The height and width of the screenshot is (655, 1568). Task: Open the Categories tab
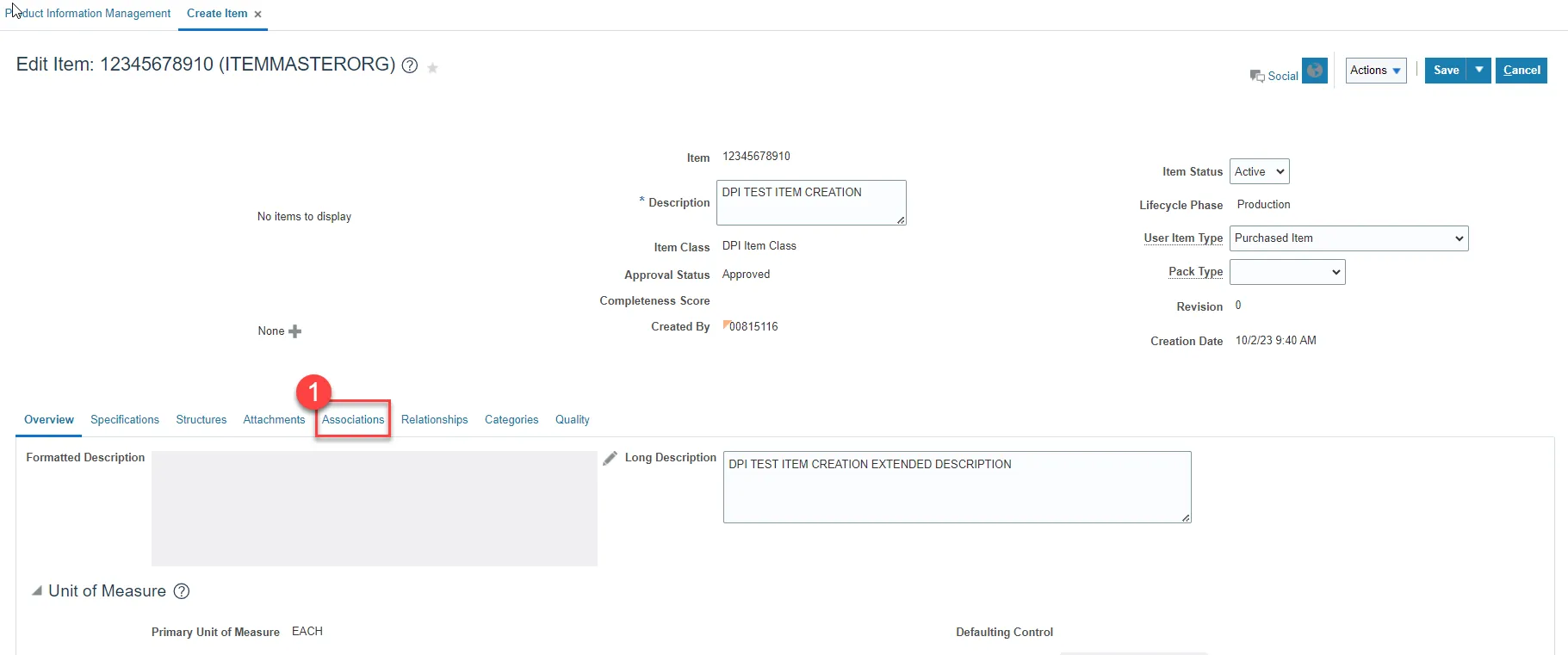(x=511, y=420)
